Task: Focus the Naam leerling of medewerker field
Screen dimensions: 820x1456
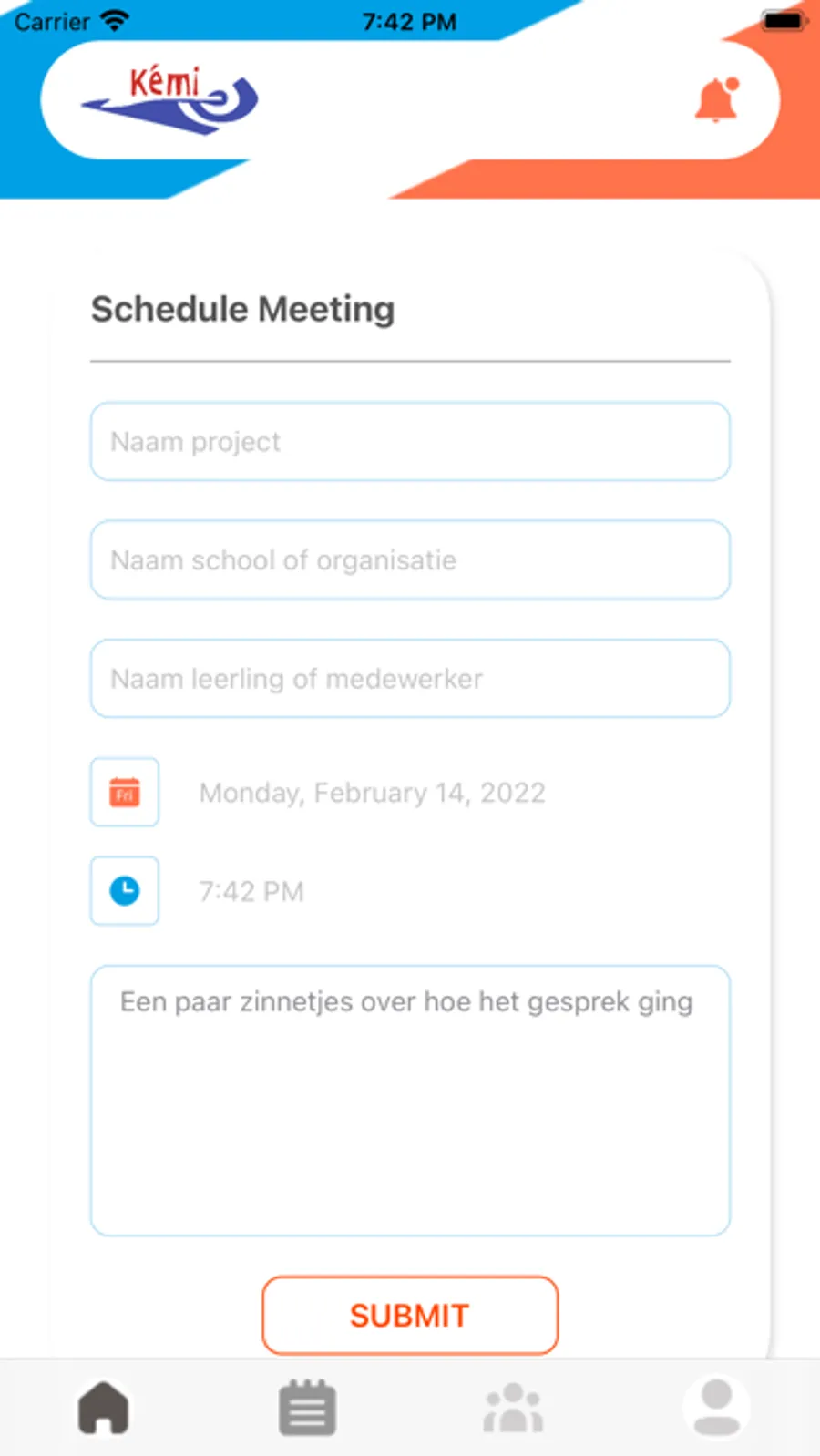Action: 410,679
